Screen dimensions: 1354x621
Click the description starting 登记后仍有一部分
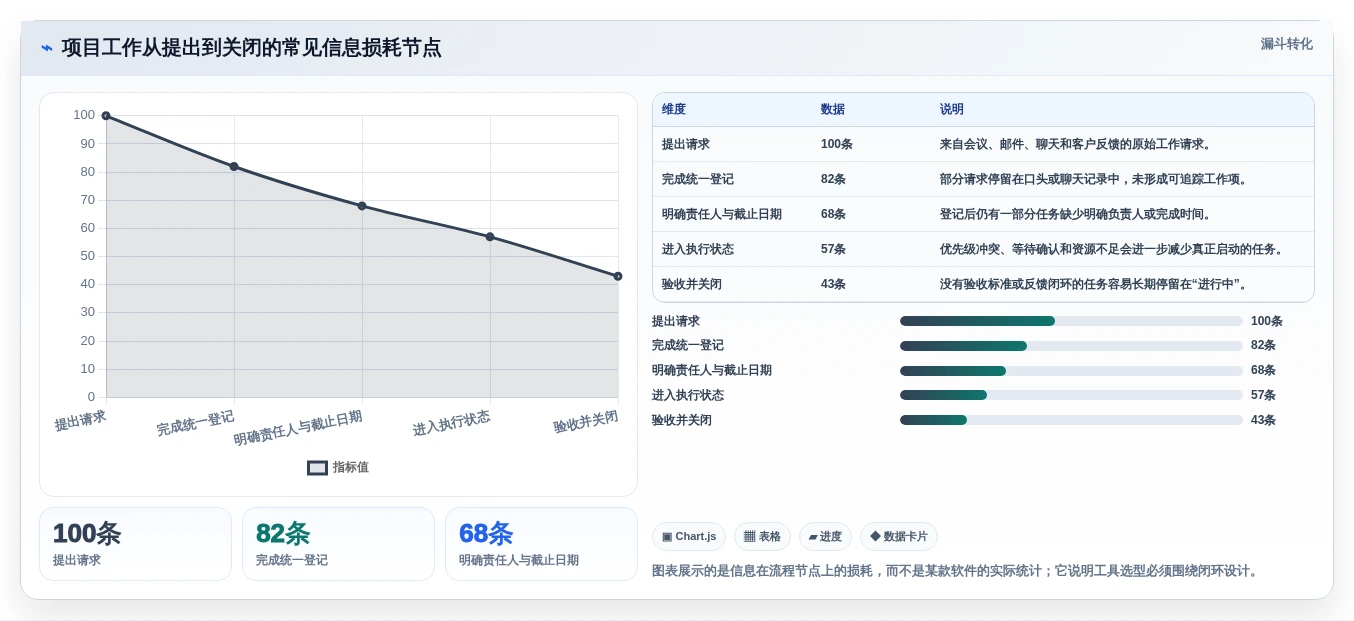click(1078, 214)
